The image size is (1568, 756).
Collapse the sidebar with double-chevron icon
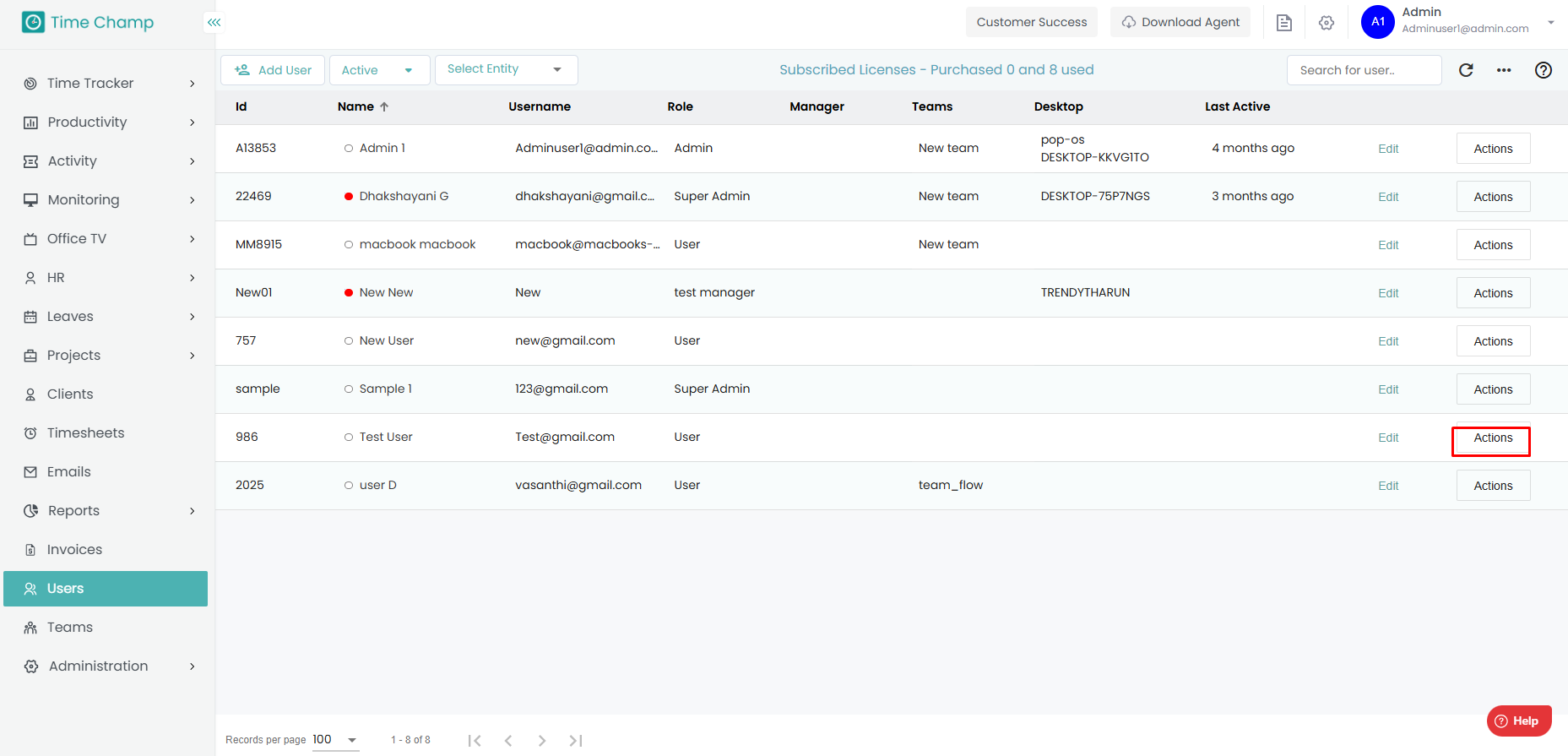pos(214,23)
